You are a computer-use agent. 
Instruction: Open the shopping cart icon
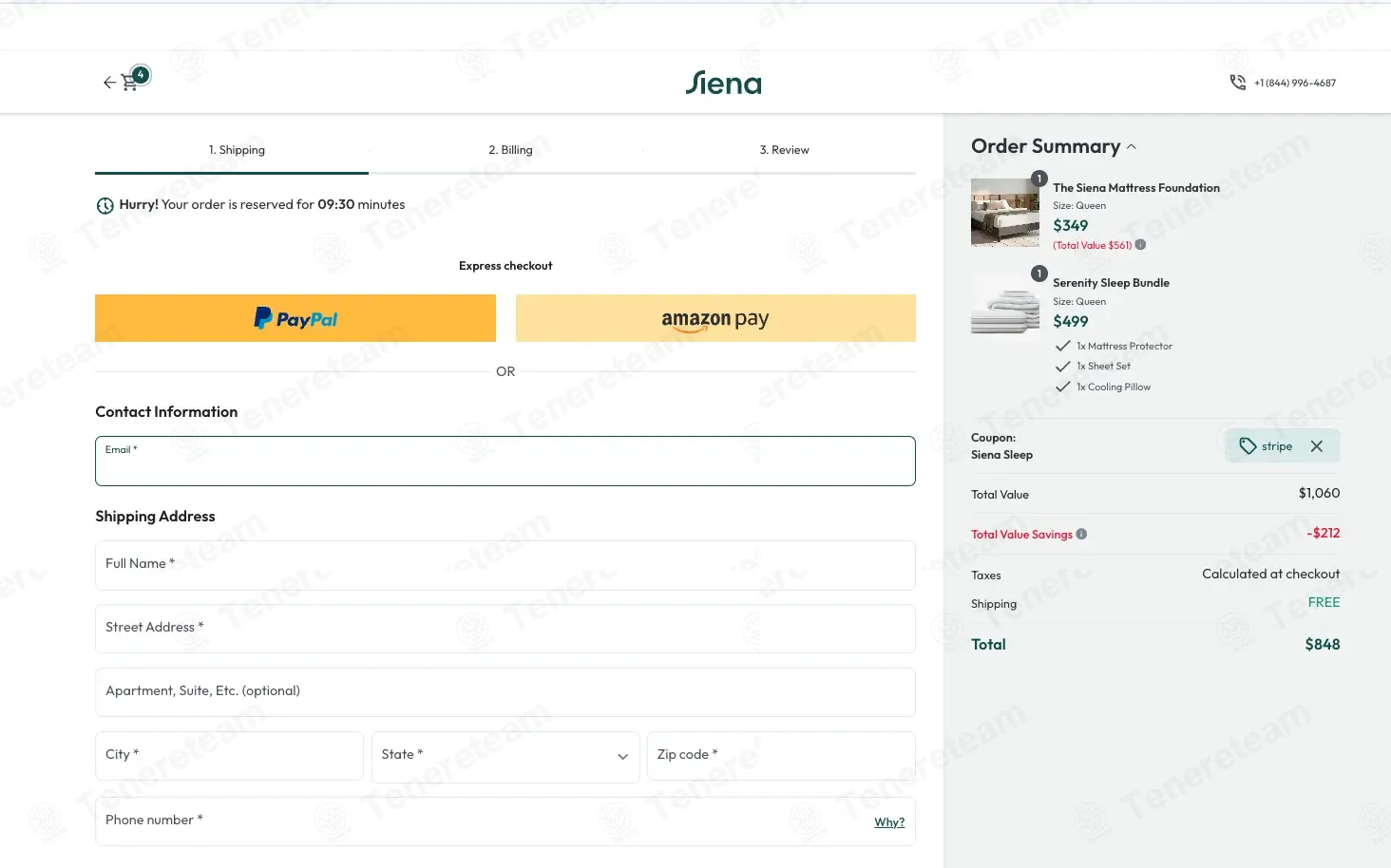[x=130, y=83]
